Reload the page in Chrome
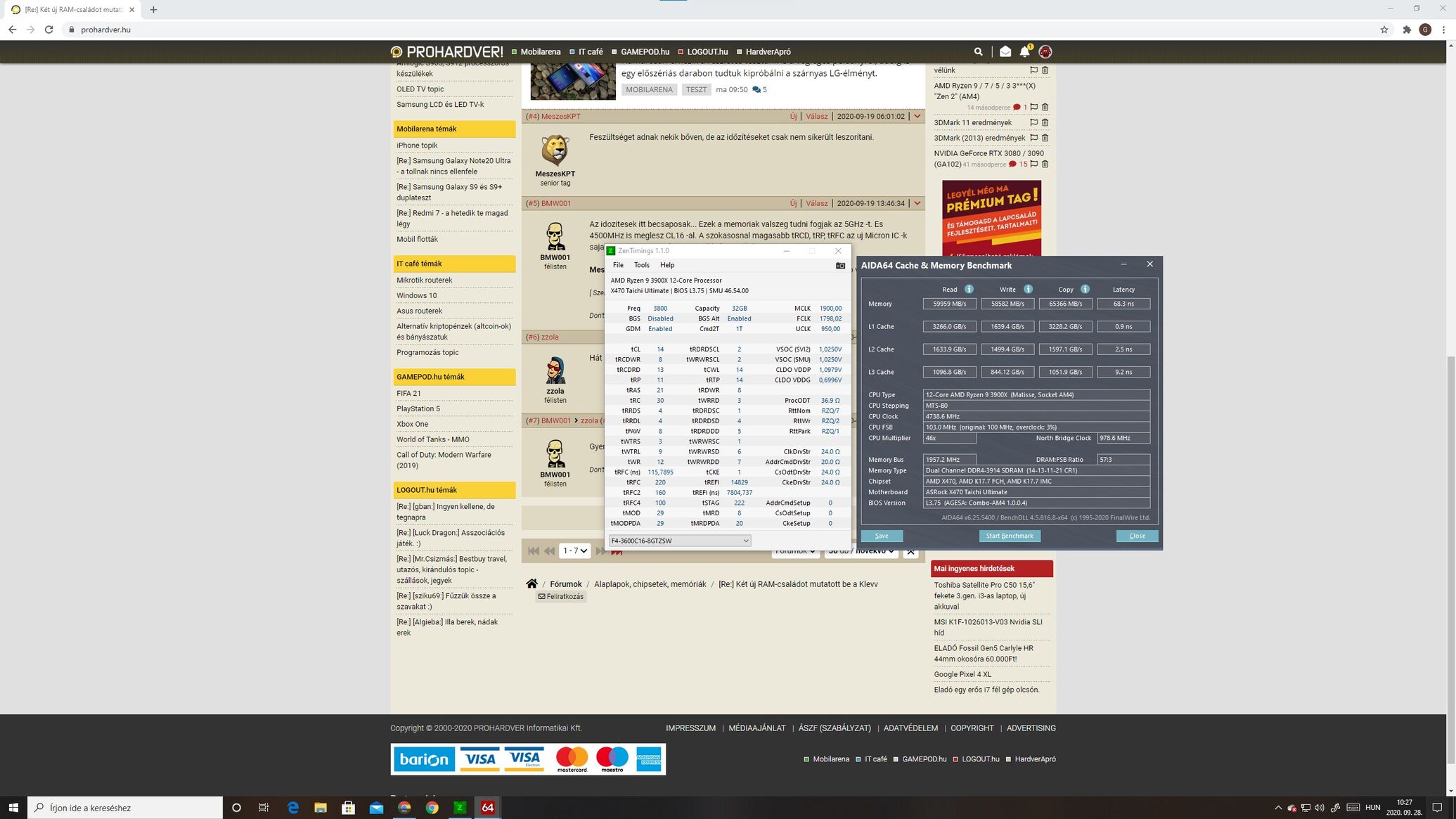The image size is (1456, 819). click(49, 30)
